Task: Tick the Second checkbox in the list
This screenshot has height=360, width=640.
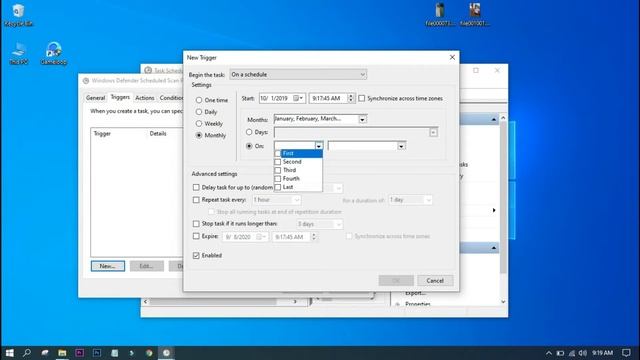Action: click(x=278, y=162)
